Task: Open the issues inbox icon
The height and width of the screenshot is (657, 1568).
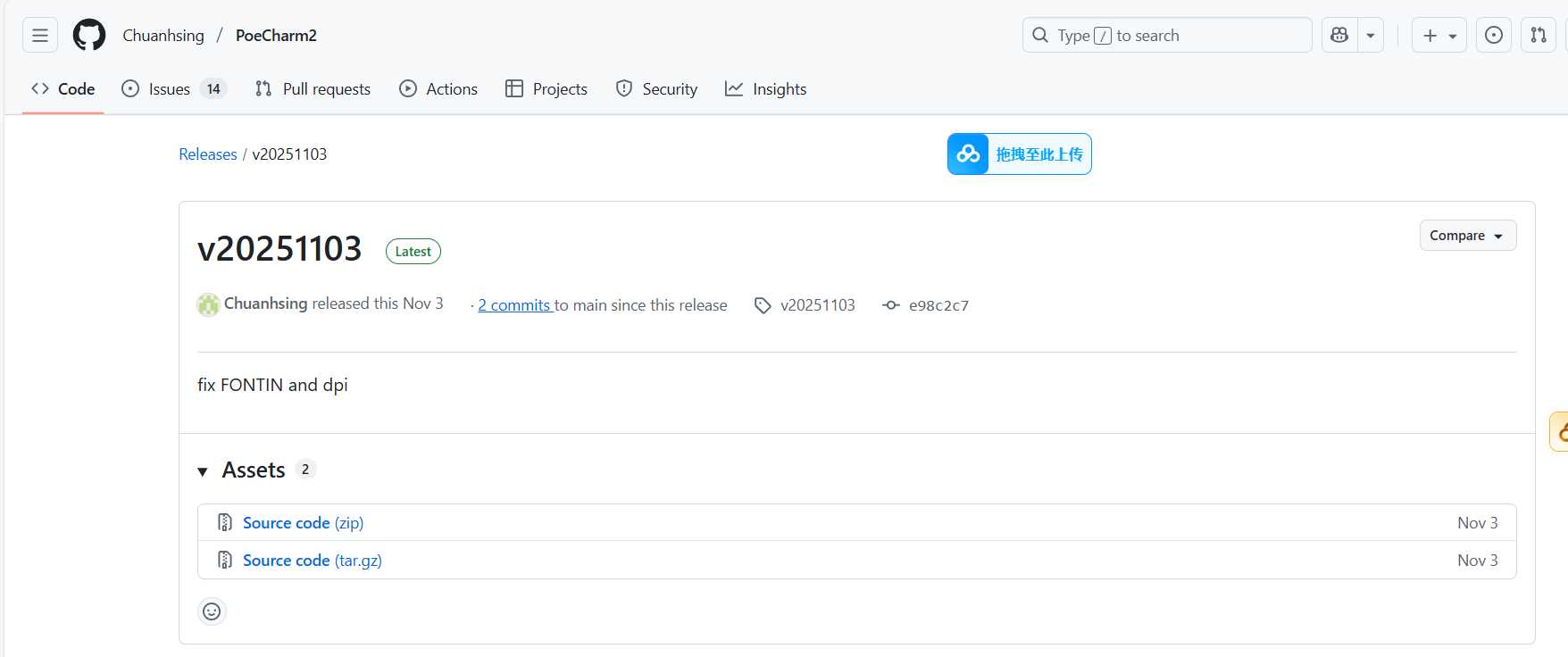Action: click(x=1494, y=36)
